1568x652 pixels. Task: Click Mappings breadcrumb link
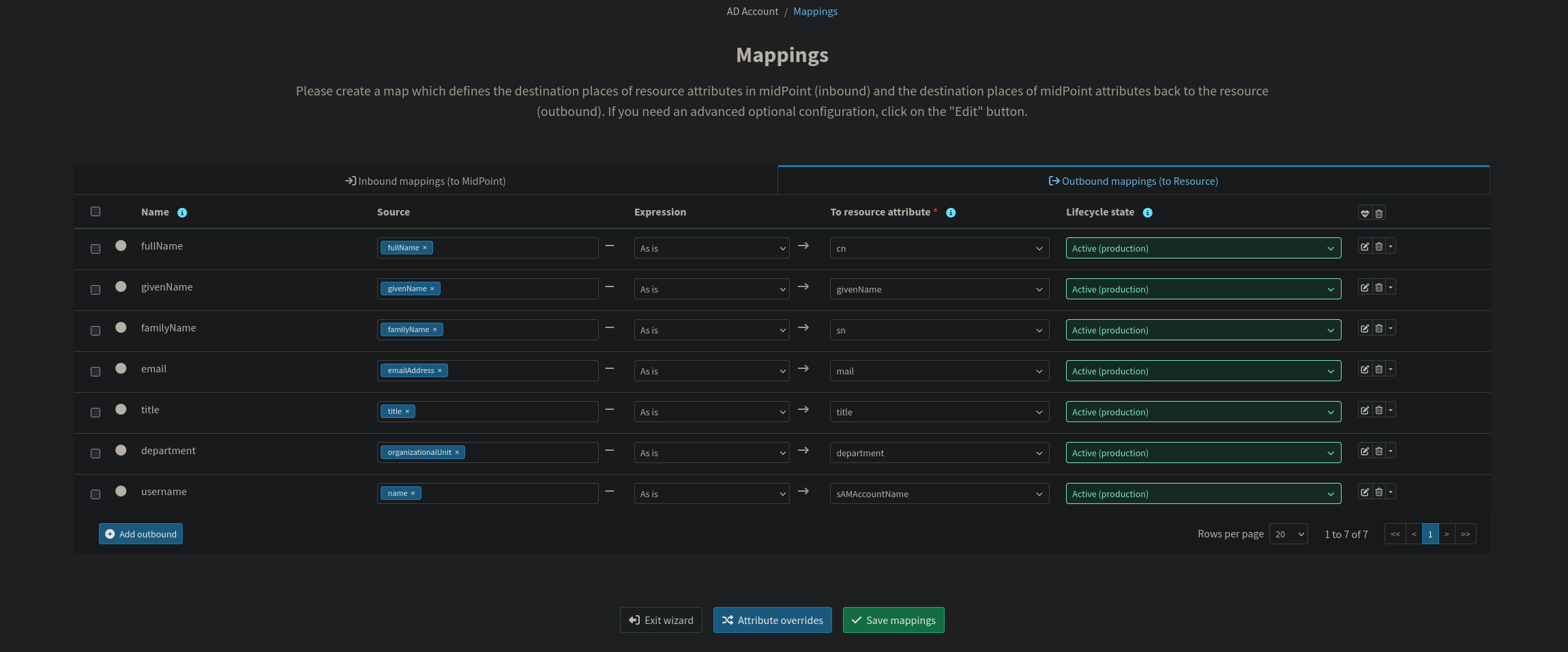tap(815, 12)
